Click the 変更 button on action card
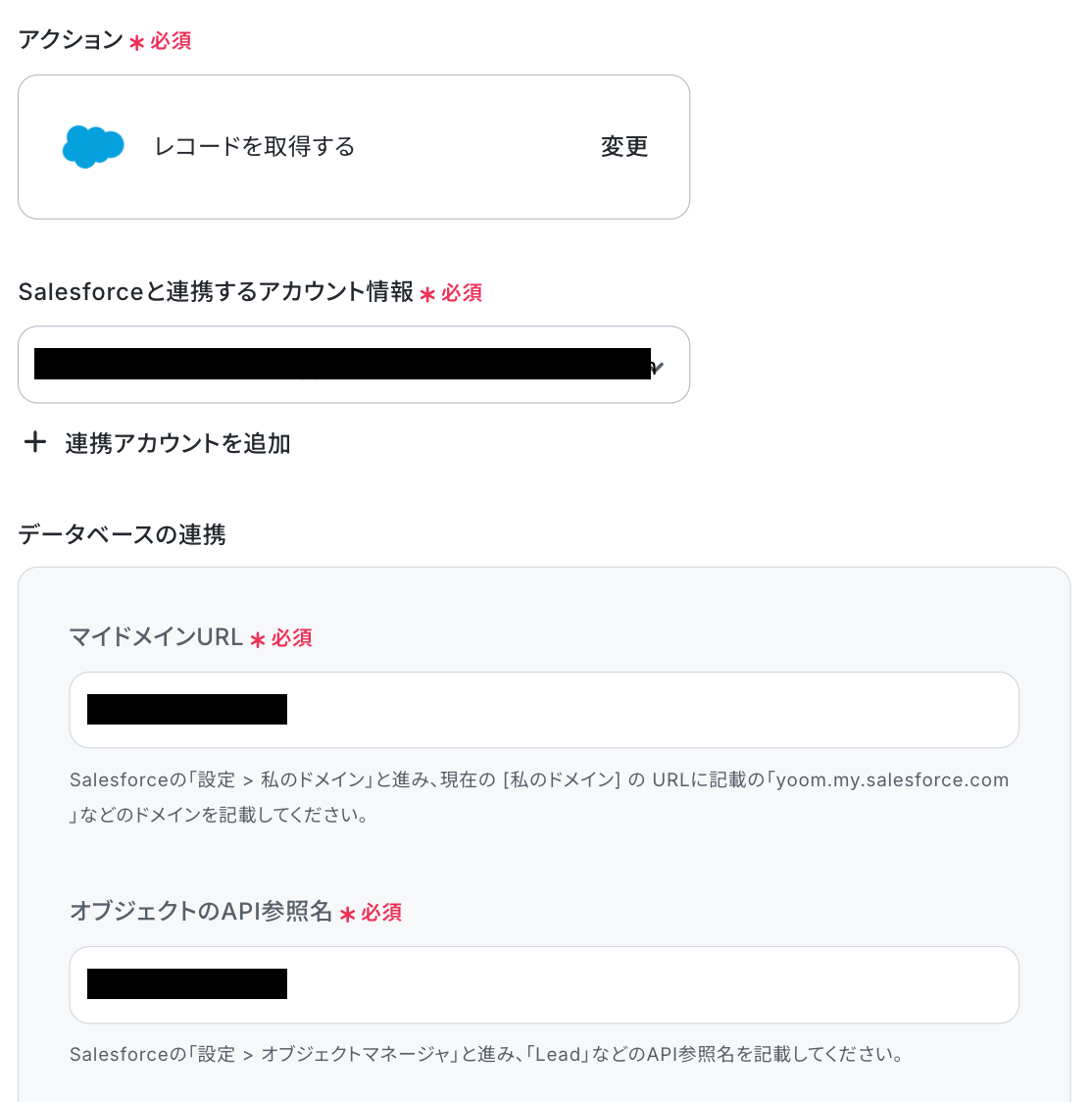This screenshot has height=1102, width=1092. click(624, 147)
